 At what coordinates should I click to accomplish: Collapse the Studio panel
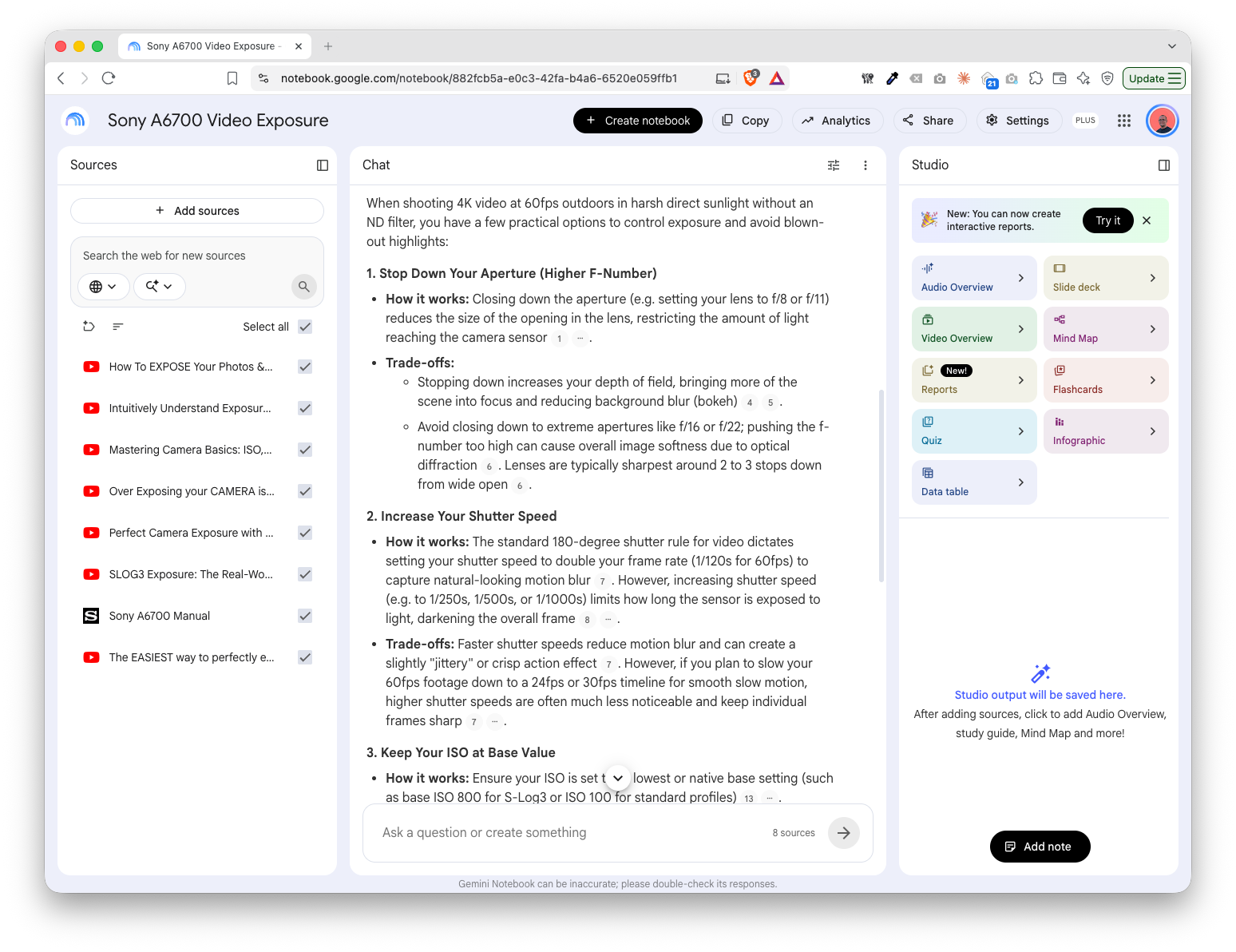click(x=1164, y=165)
